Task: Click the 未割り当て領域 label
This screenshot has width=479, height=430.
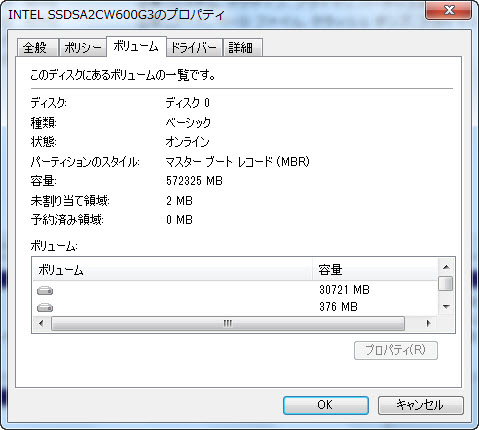Action: tap(70, 201)
